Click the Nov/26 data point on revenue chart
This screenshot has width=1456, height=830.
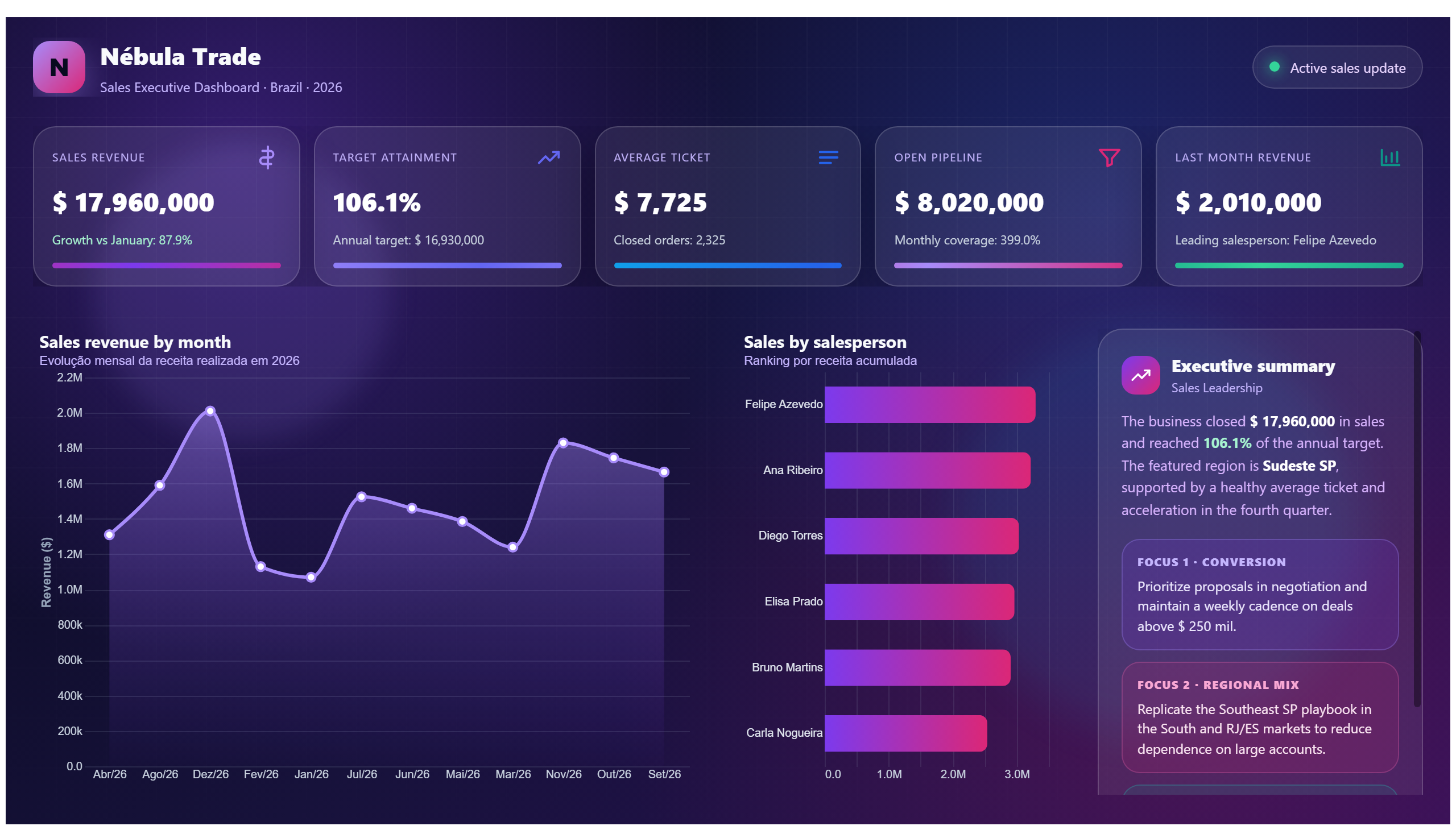564,443
